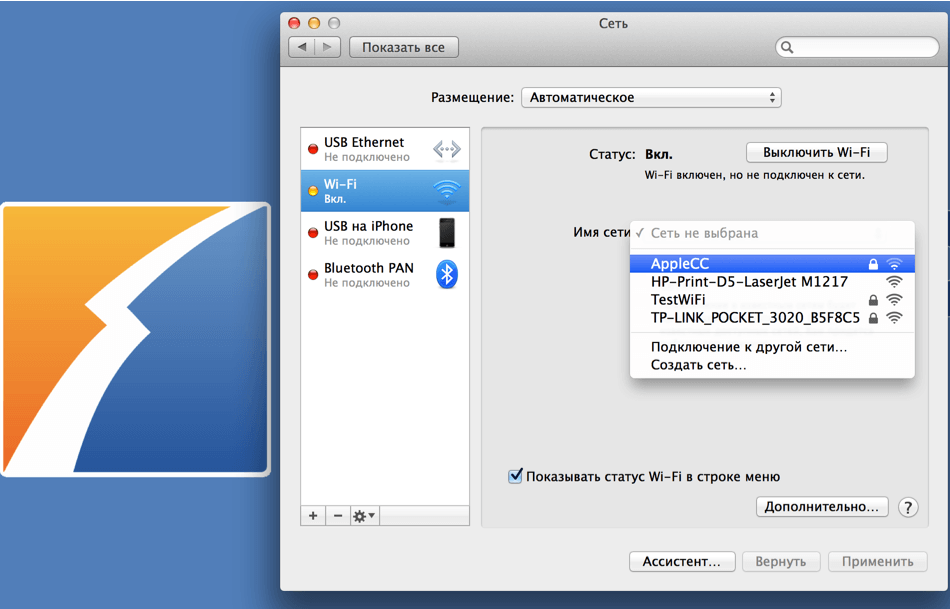Viewport: 950px width, 609px height.
Task: Turn off Wi-Fi with Выключить Wi-Fi button
Action: click(x=816, y=153)
